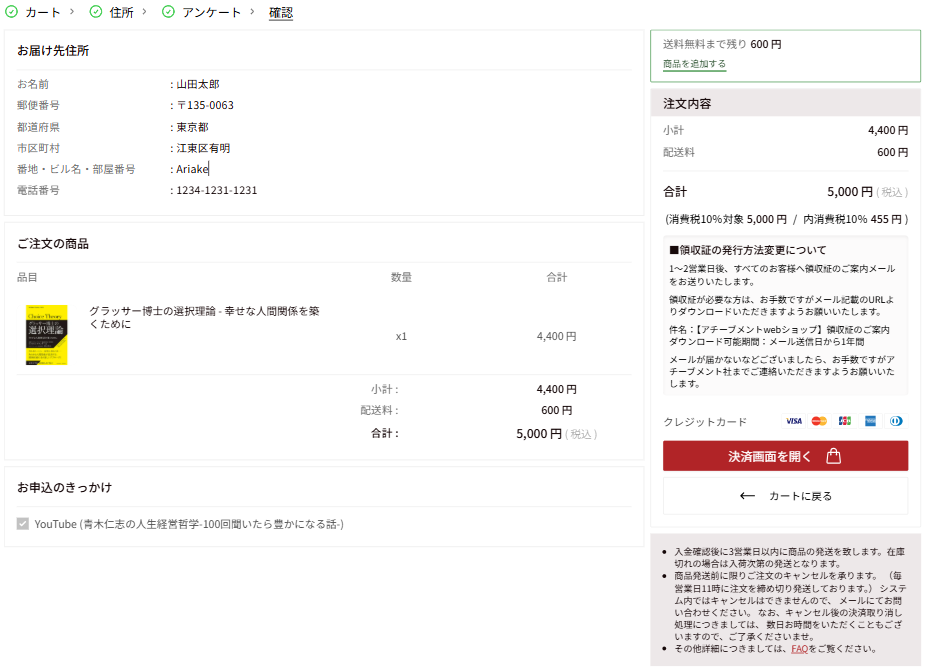This screenshot has width=925, height=669.
Task: Click the Mastercard icon
Action: [x=819, y=421]
